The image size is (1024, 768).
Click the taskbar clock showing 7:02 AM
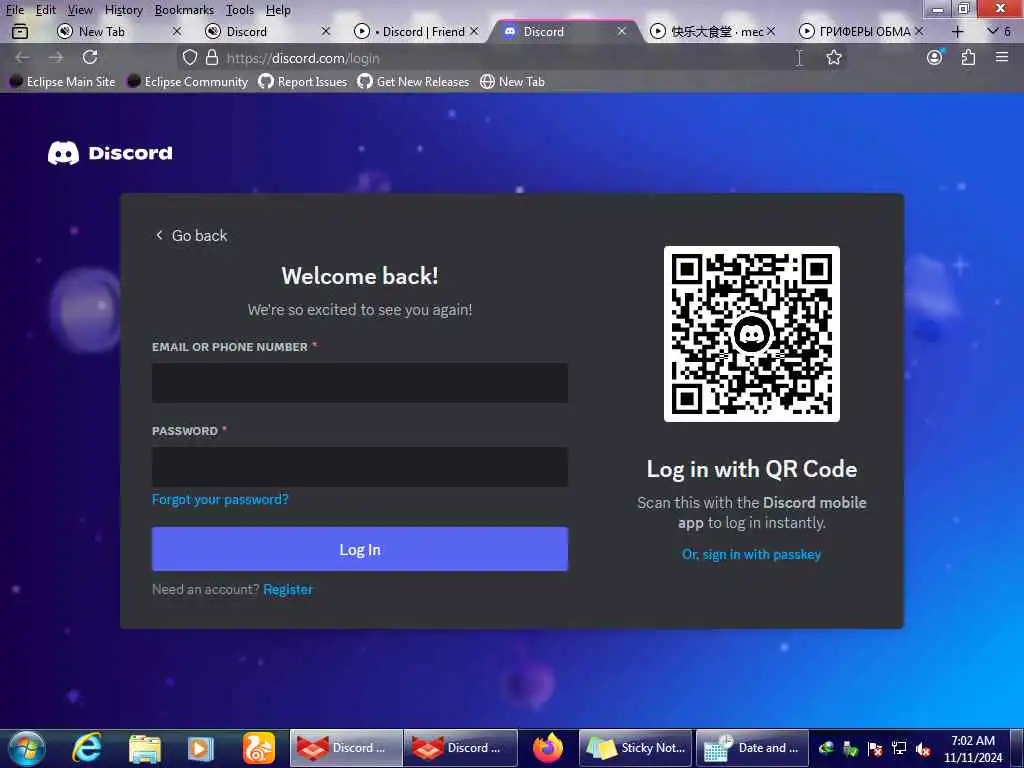tap(973, 749)
